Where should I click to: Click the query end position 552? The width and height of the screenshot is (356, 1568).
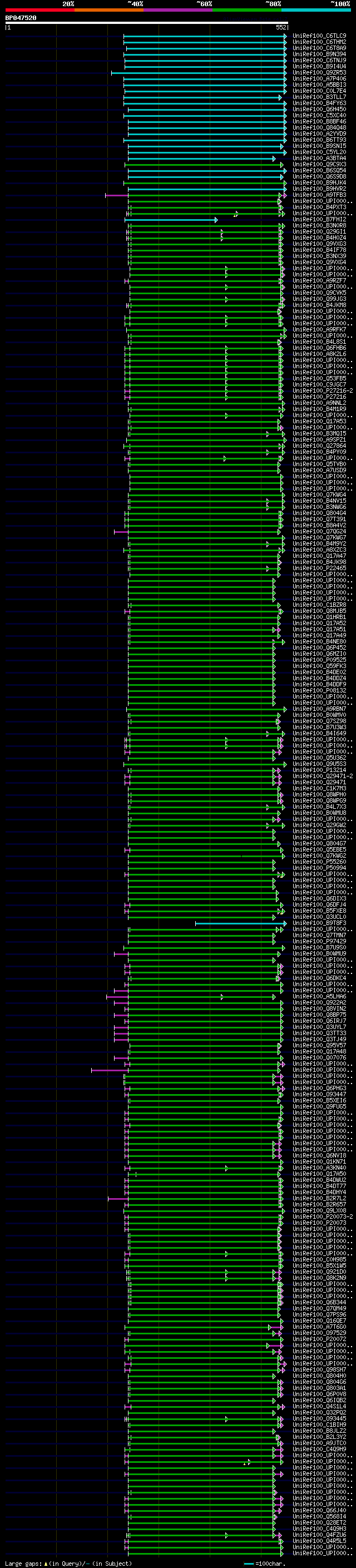tap(281, 27)
